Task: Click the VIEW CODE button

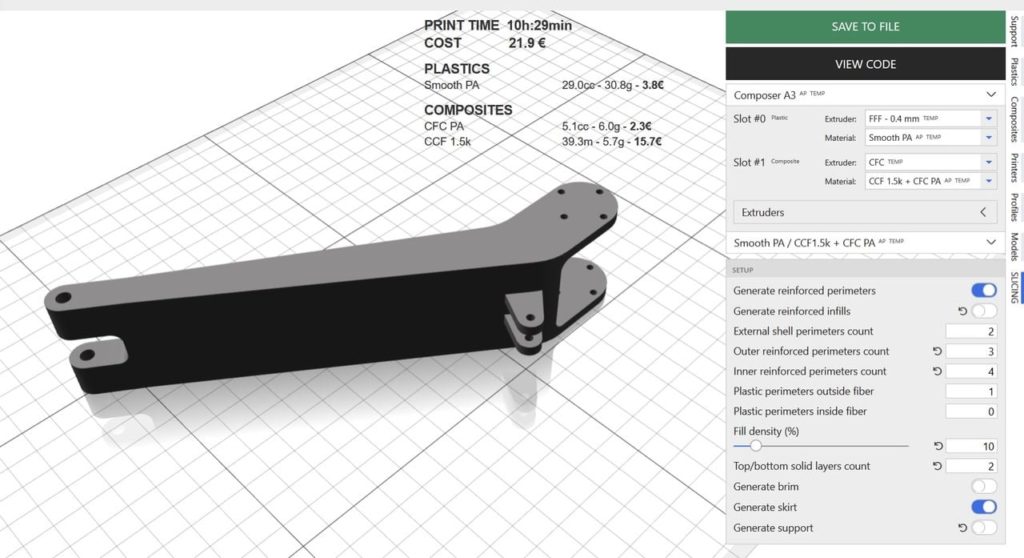Action: pyautogui.click(x=865, y=64)
